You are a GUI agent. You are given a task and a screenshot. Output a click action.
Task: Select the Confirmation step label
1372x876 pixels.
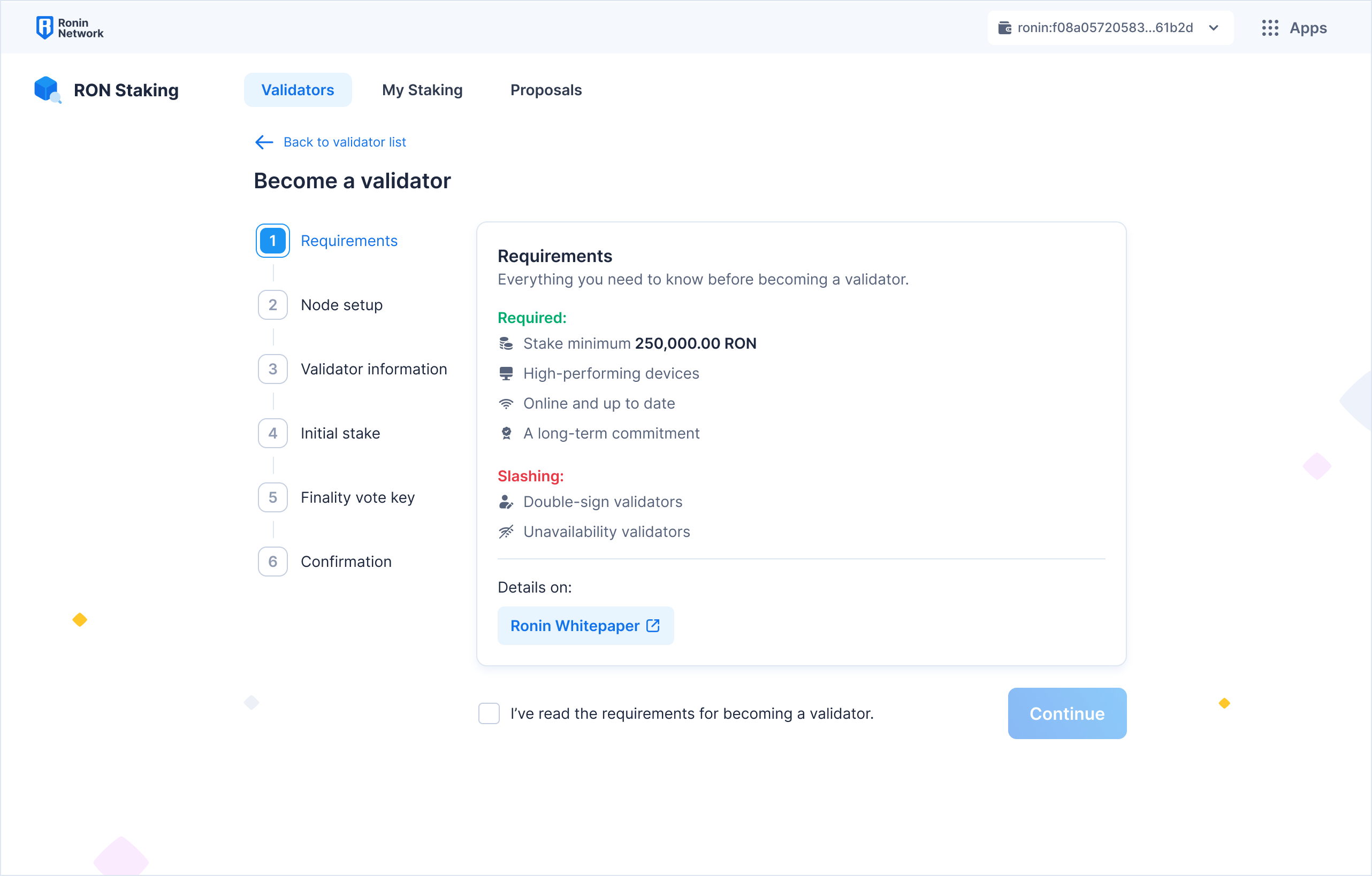coord(346,561)
